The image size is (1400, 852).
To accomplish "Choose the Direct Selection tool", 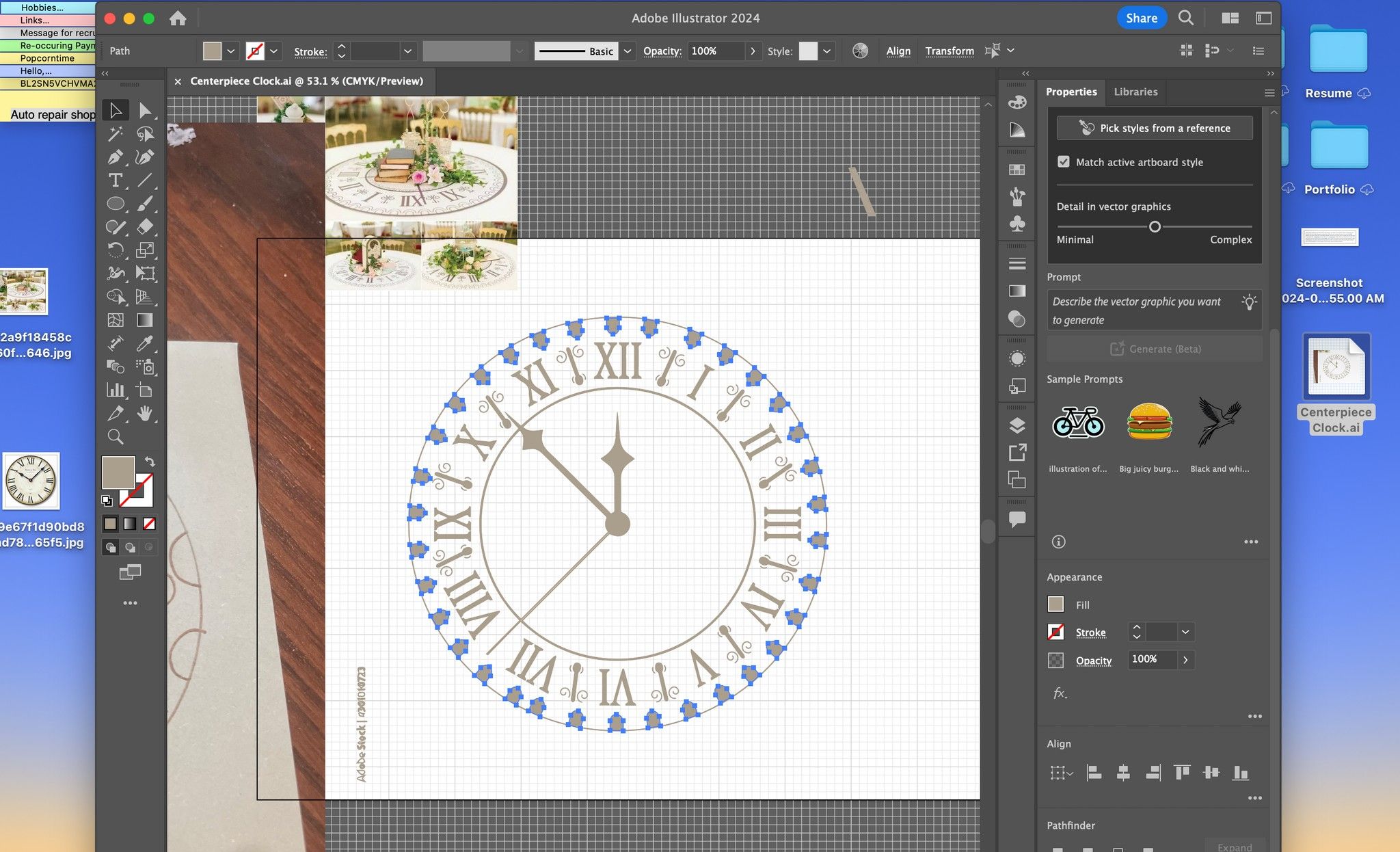I will [x=145, y=110].
